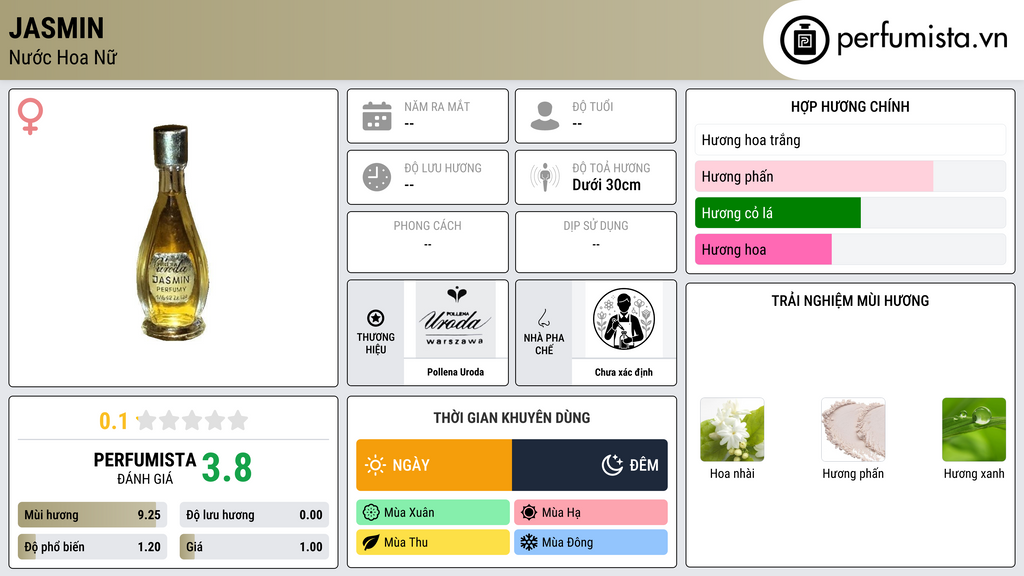Click the Đêm nighttime button

[x=590, y=465]
